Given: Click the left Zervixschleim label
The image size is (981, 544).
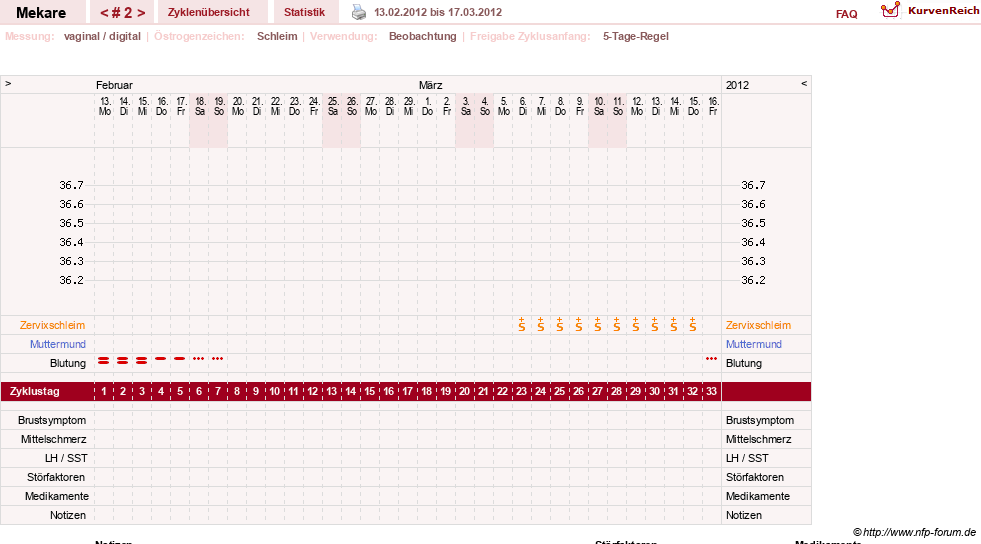Looking at the screenshot, I should click(x=53, y=325).
